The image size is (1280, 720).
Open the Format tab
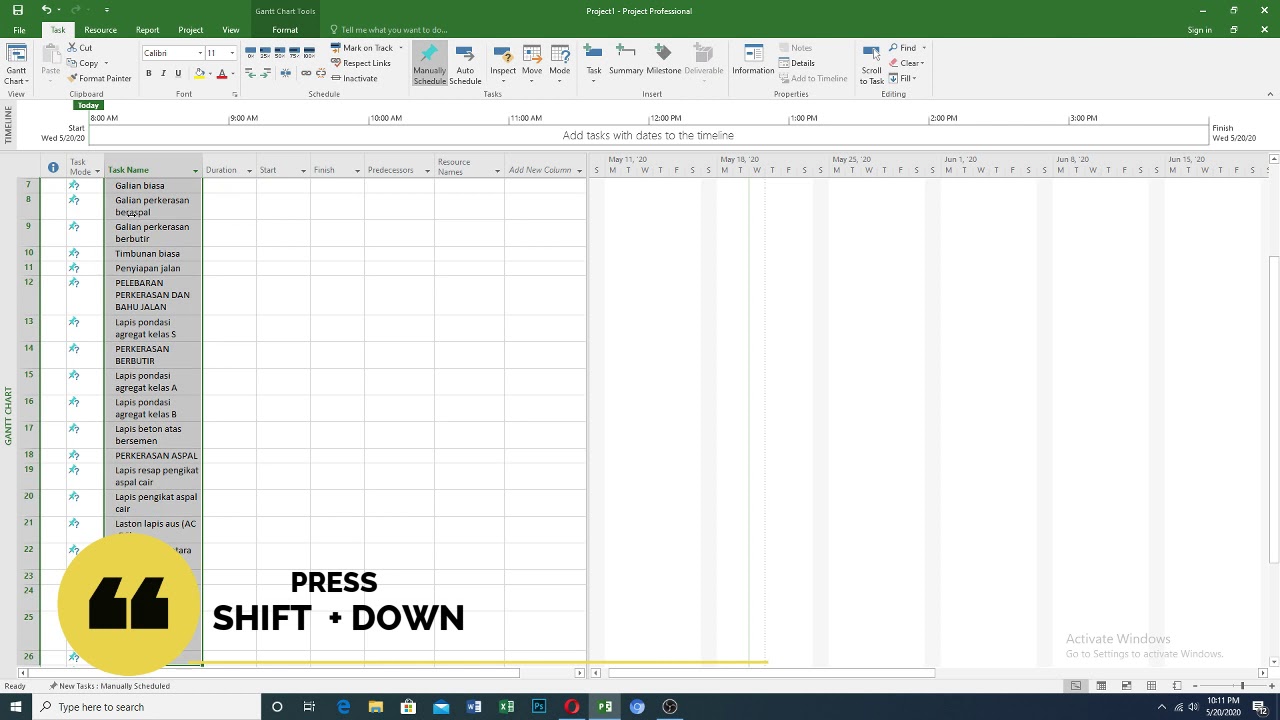pos(285,30)
